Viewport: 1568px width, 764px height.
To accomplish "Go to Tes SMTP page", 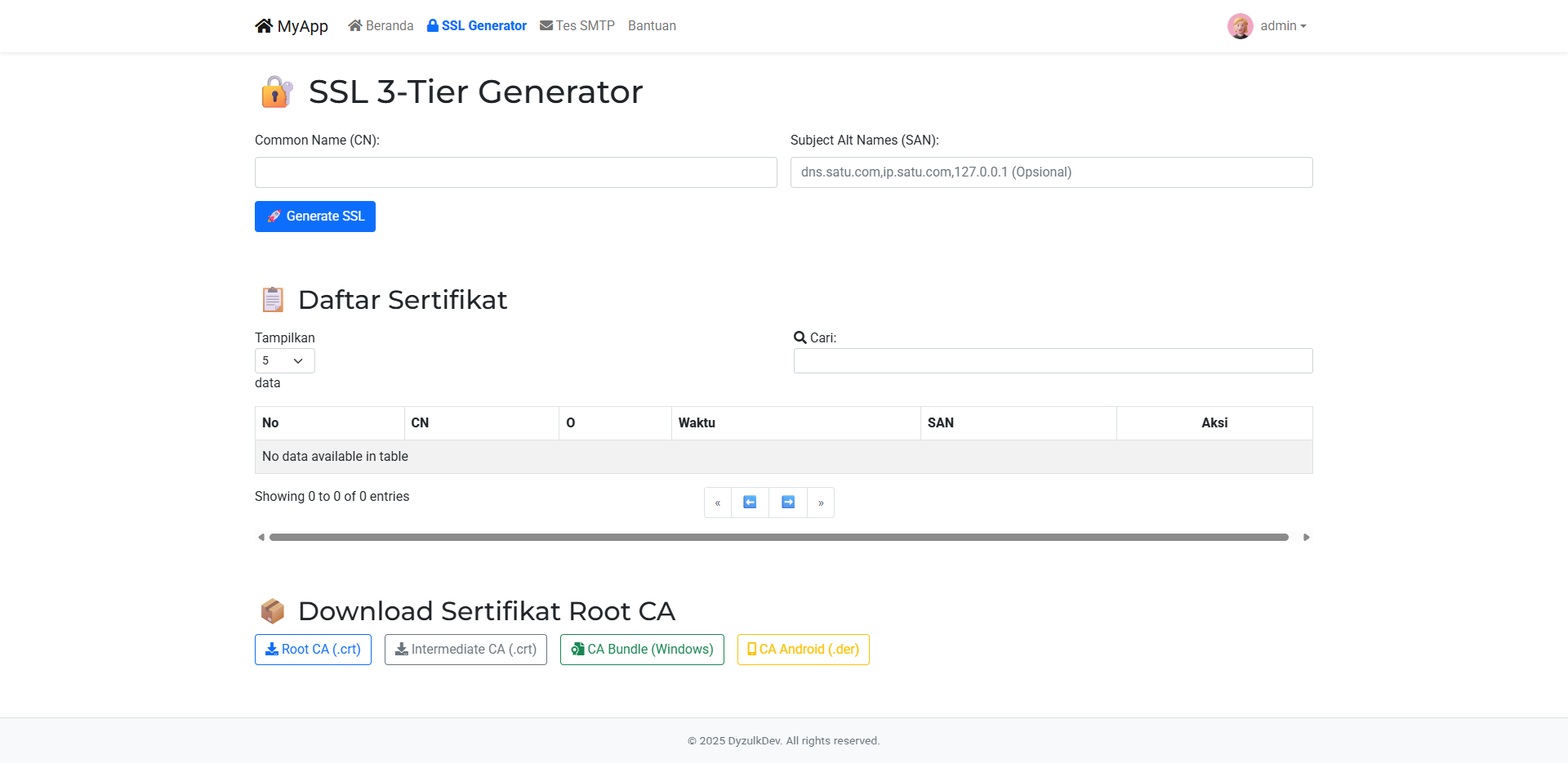I will pos(577,26).
